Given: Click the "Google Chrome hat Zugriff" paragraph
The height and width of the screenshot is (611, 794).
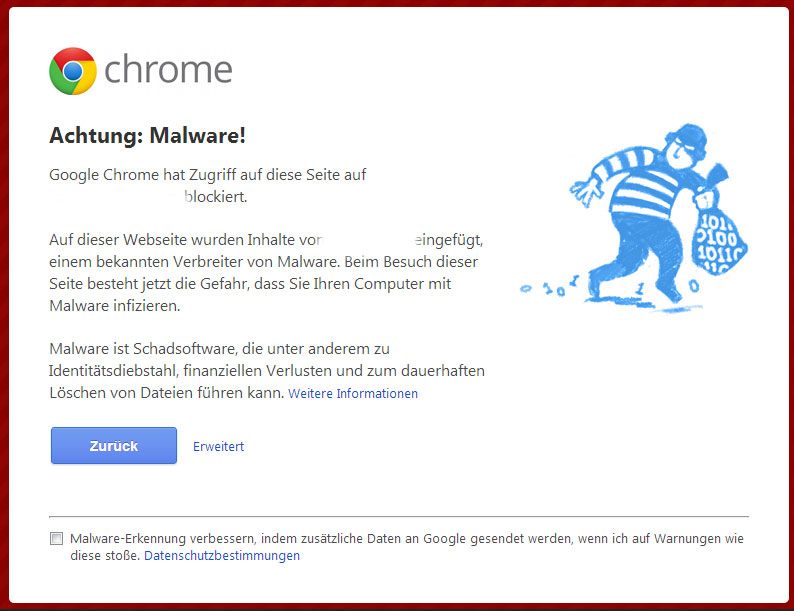Looking at the screenshot, I should click(x=208, y=175).
